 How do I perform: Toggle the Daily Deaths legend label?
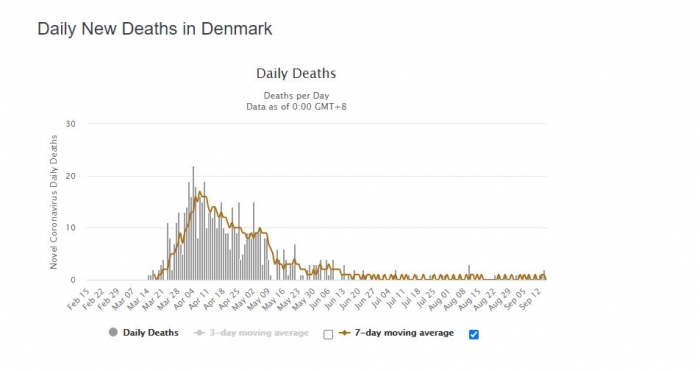click(150, 333)
